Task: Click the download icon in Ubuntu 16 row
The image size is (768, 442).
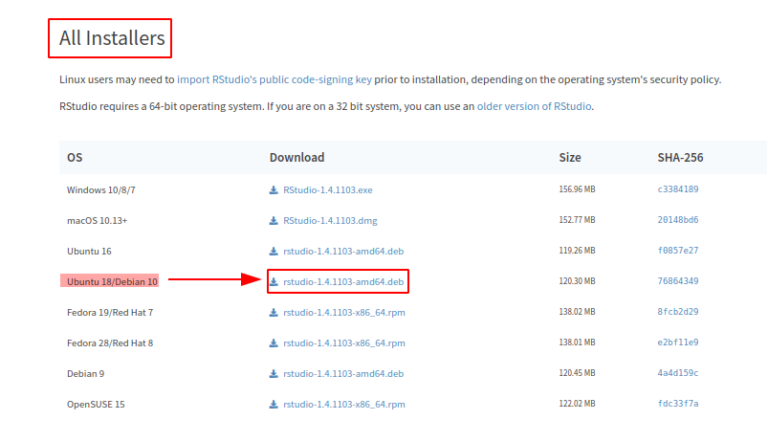Action: (274, 251)
